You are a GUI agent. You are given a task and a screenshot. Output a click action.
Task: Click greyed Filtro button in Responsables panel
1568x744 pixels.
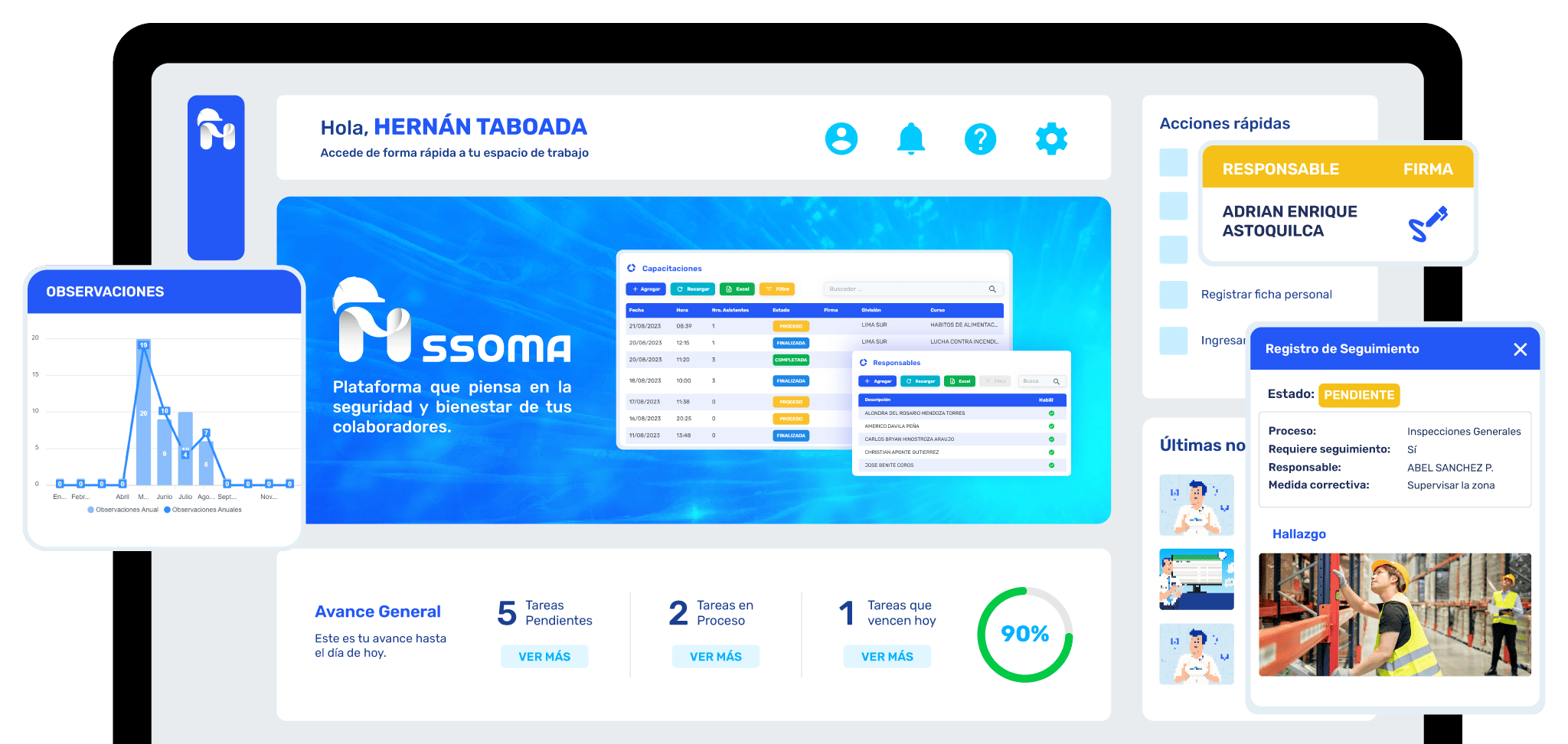(996, 381)
